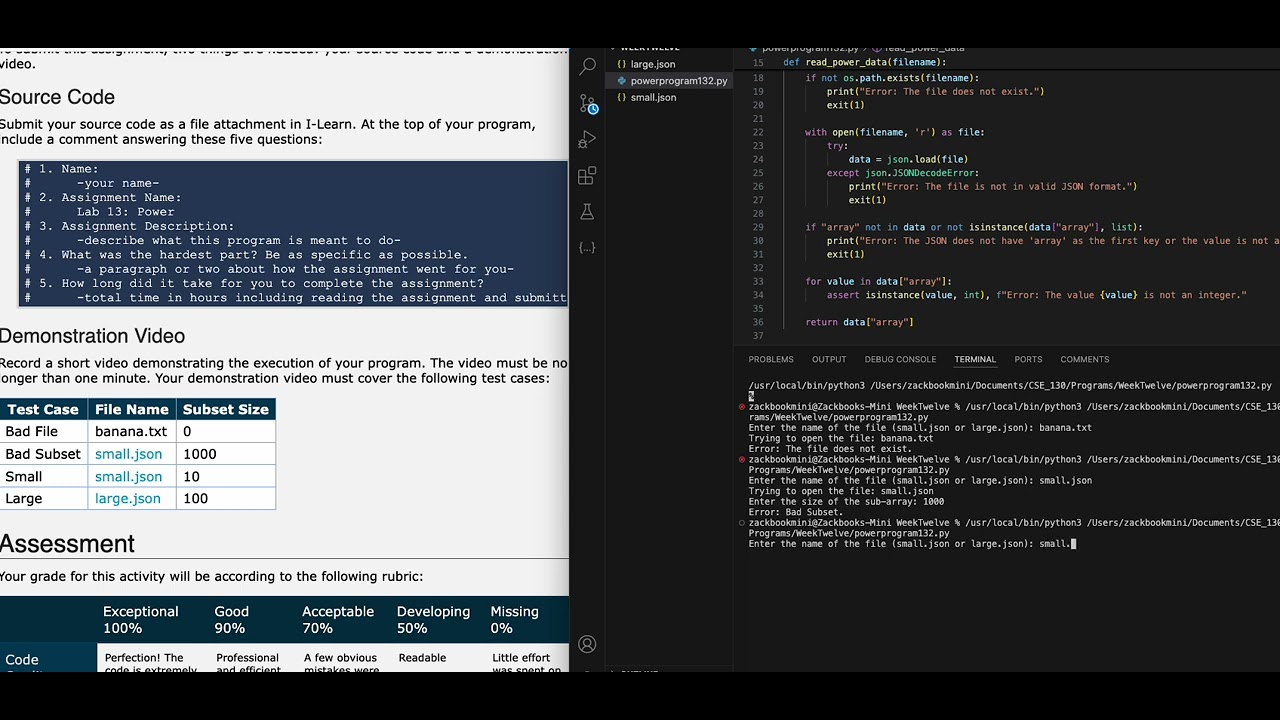This screenshot has height=720, width=1280.
Task: Click the read_power_data breadcrumb in editor
Action: pos(924,48)
